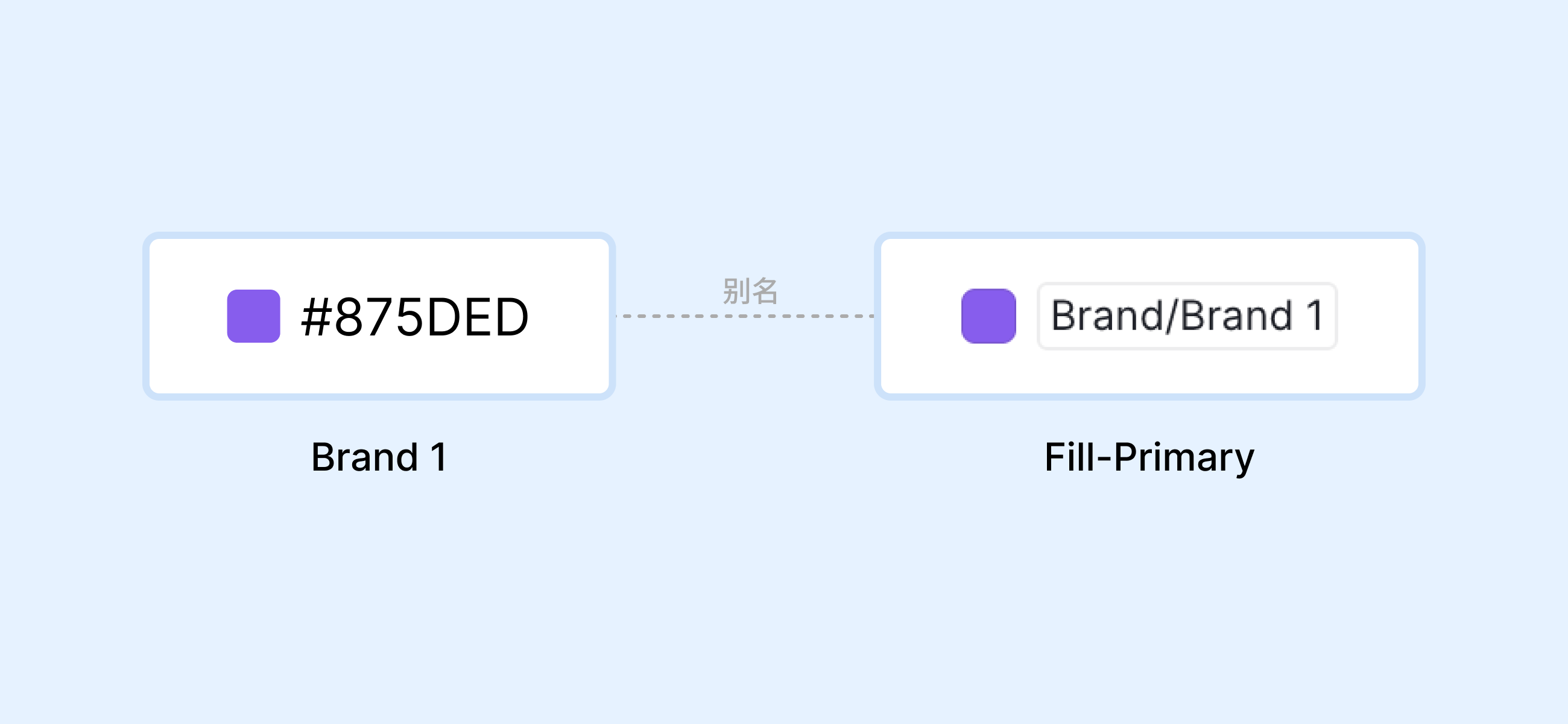Select the dashed connector line
1568x724 pixels.
(745, 316)
